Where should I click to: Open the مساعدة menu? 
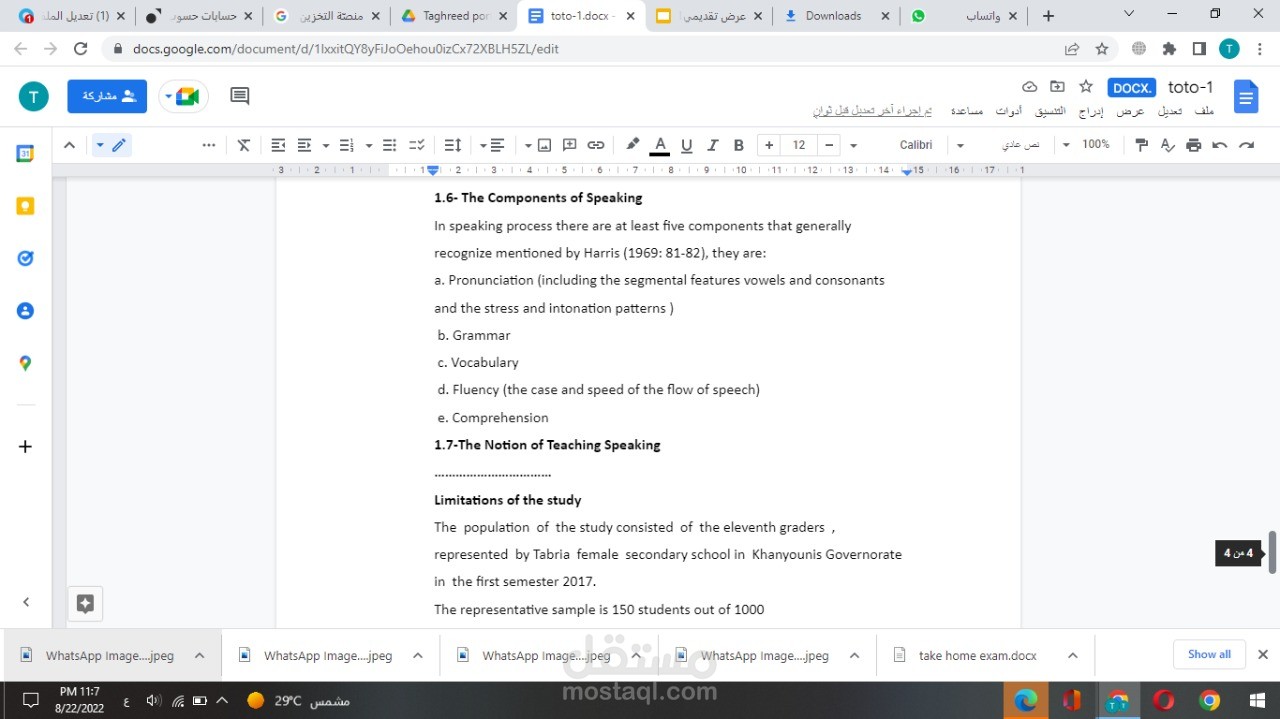967,111
